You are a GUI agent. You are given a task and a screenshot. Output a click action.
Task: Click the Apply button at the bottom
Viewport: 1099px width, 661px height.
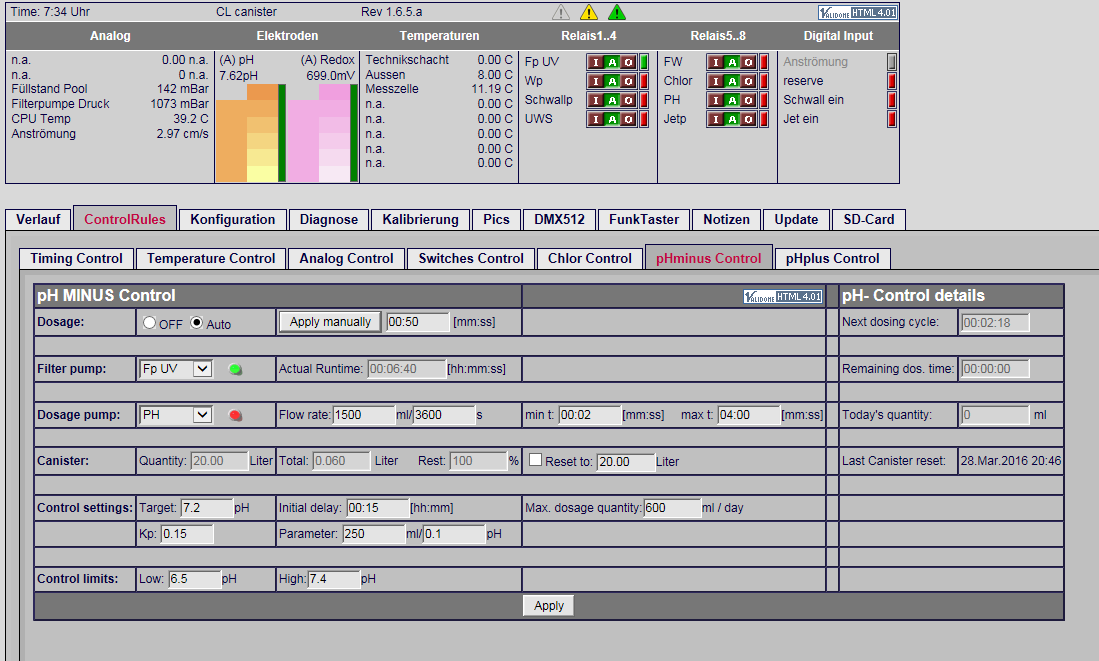click(x=548, y=606)
